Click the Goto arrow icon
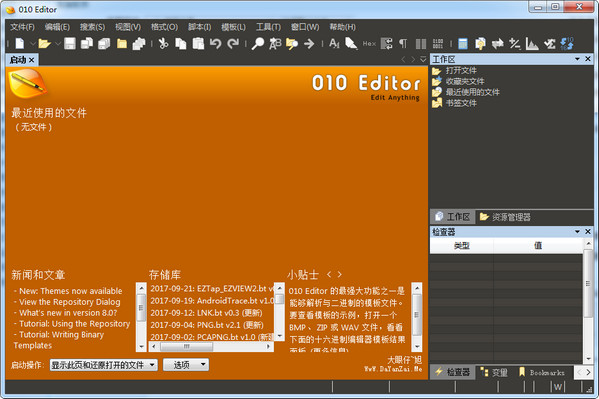This screenshot has height=399, width=599. click(x=309, y=44)
